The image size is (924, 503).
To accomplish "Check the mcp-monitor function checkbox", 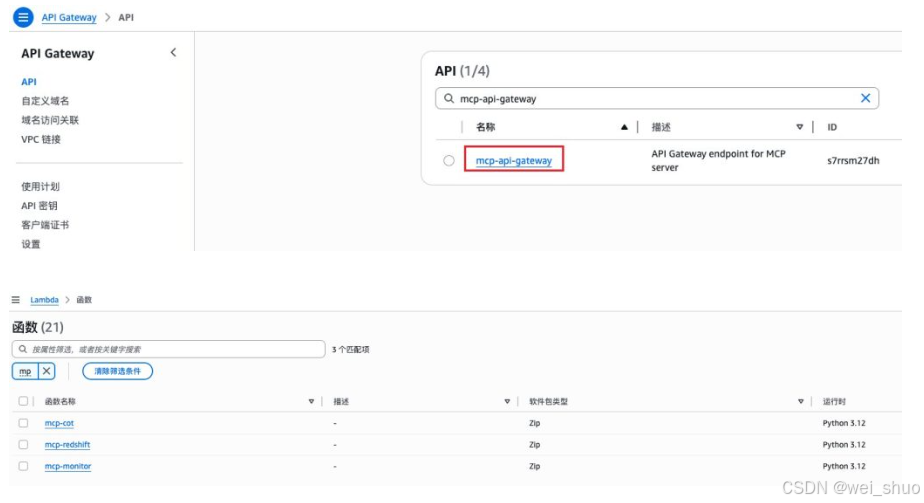I will (23, 466).
